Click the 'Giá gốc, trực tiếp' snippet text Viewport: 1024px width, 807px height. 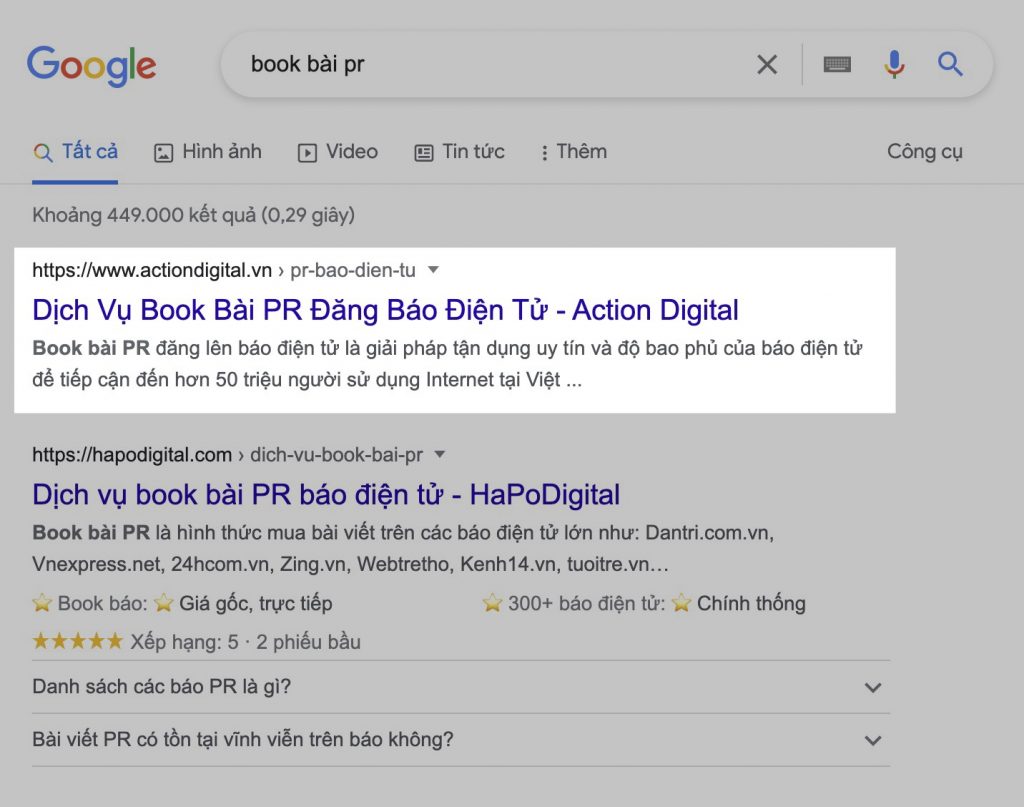255,603
